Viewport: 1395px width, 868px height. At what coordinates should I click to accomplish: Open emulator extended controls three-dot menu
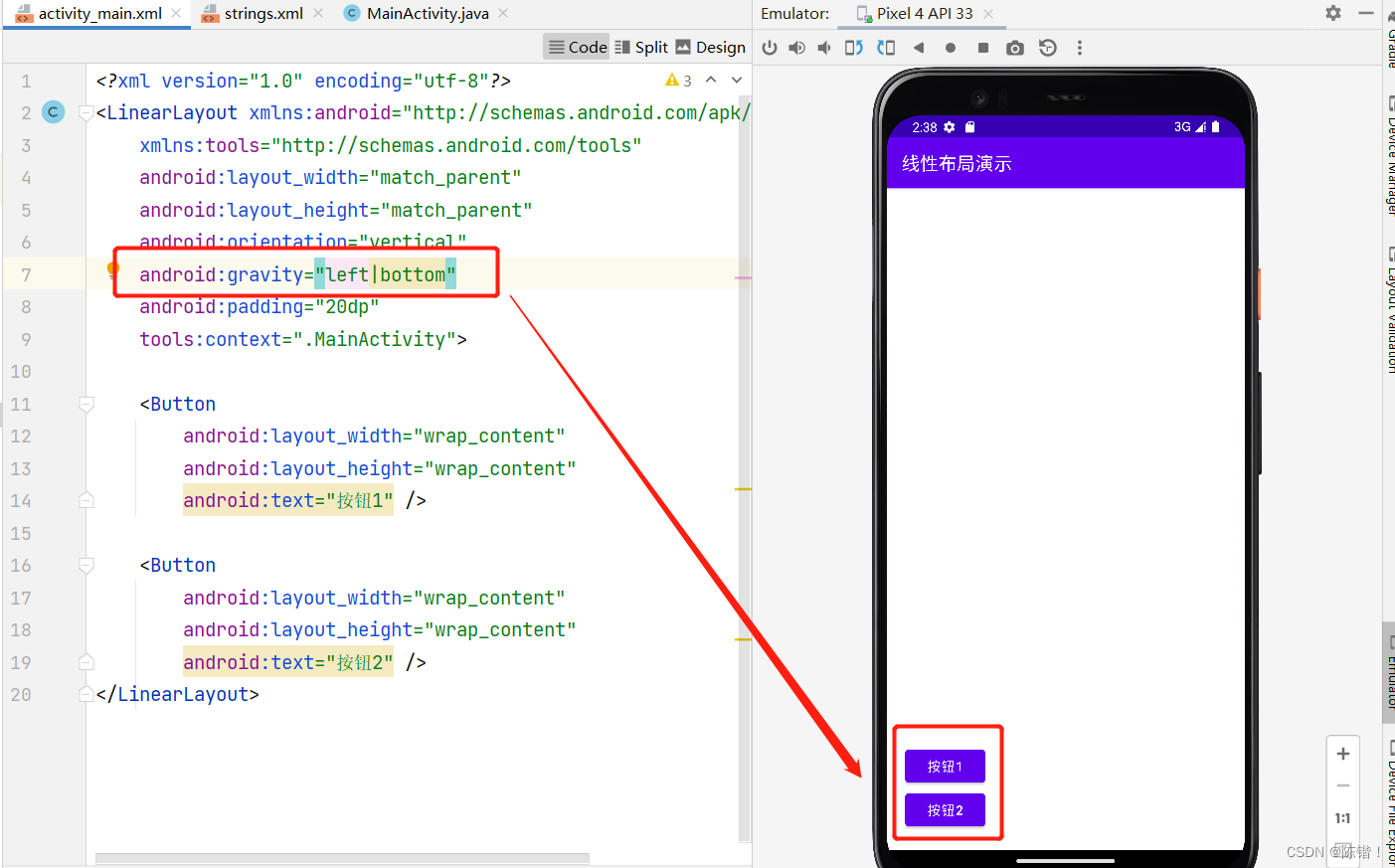(1080, 48)
